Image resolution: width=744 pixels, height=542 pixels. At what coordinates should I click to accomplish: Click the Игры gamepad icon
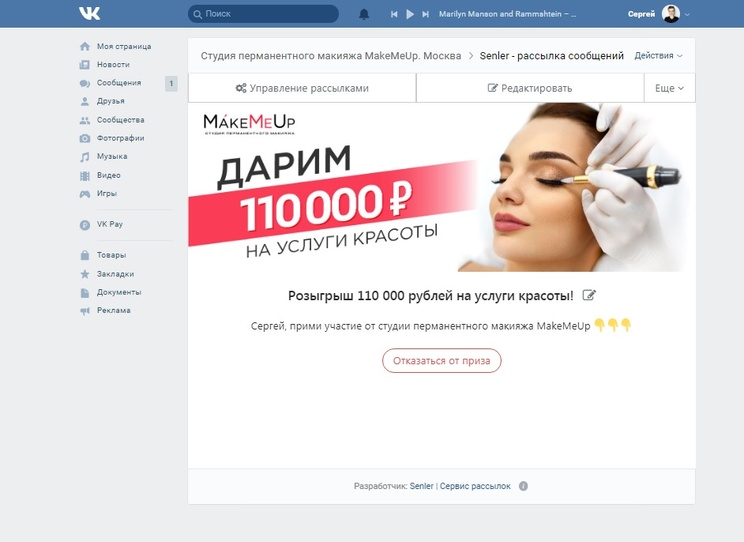coord(85,194)
